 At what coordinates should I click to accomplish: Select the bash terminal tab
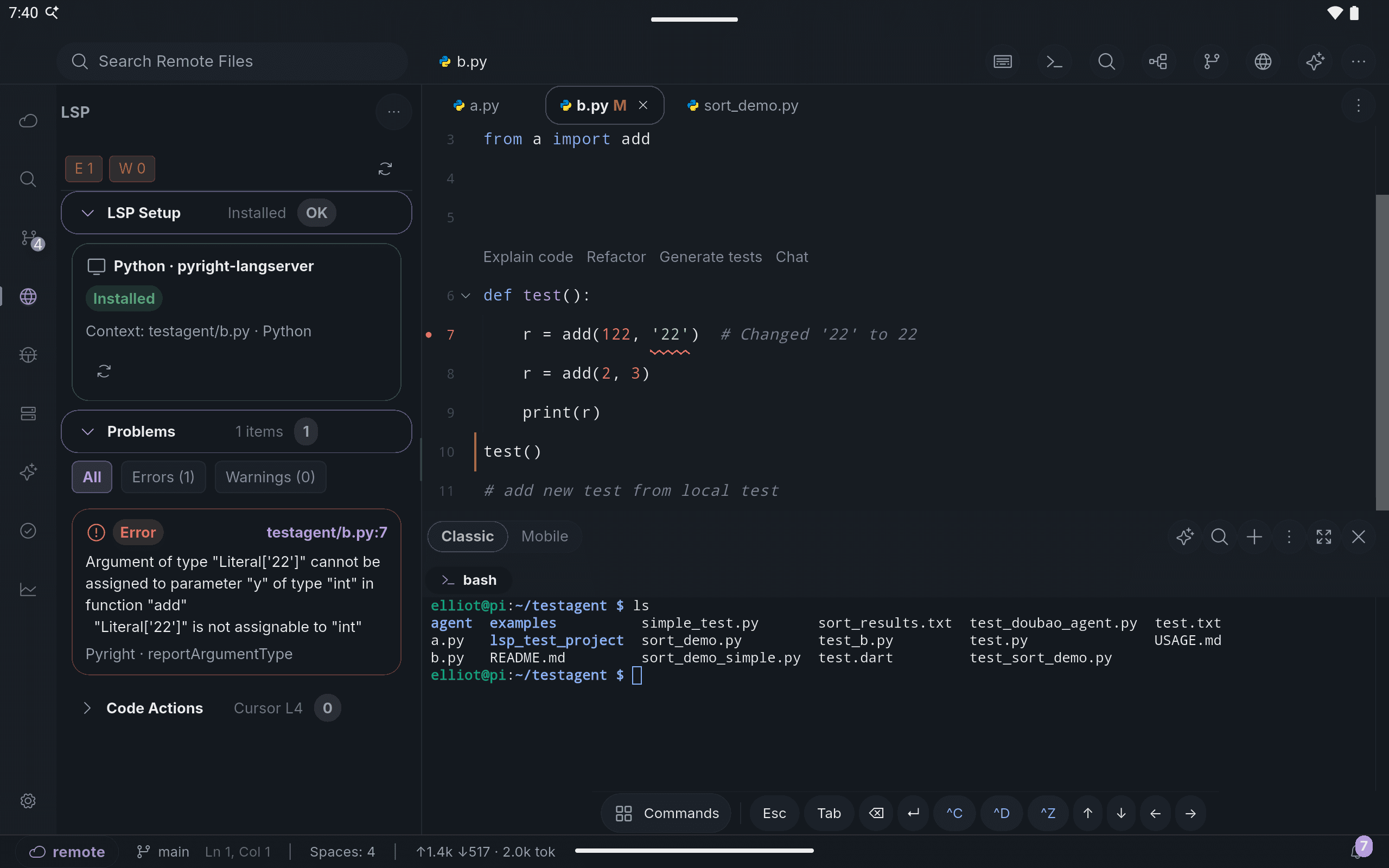point(469,580)
